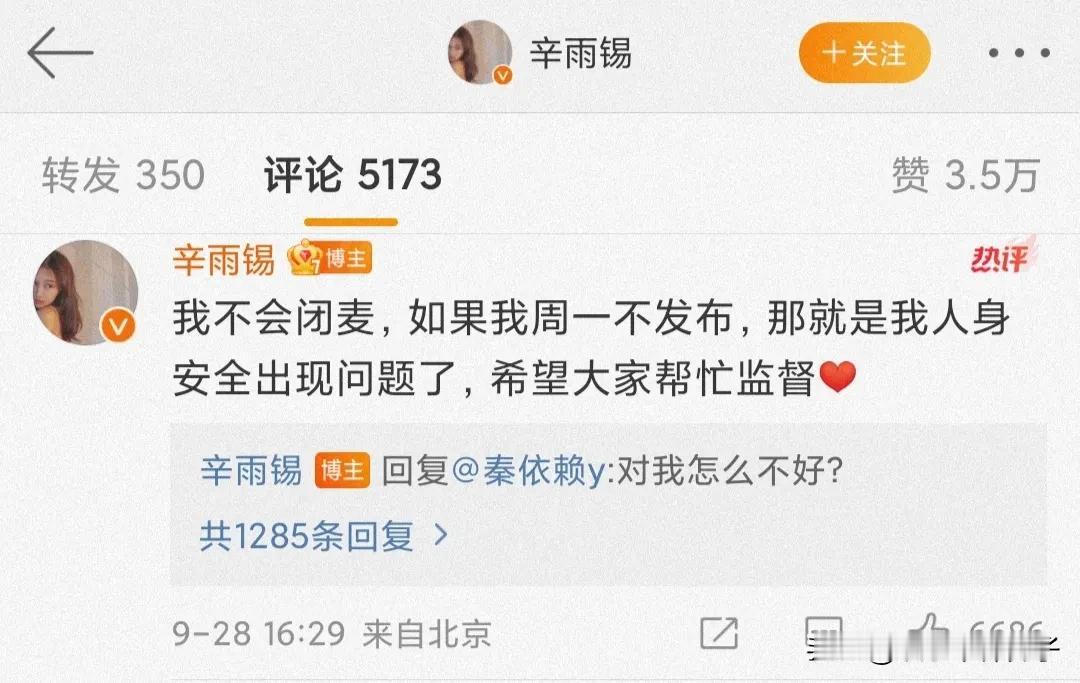Viewport: 1080px width, 683px height.
Task: Tap the back arrow icon
Action: pos(60,52)
